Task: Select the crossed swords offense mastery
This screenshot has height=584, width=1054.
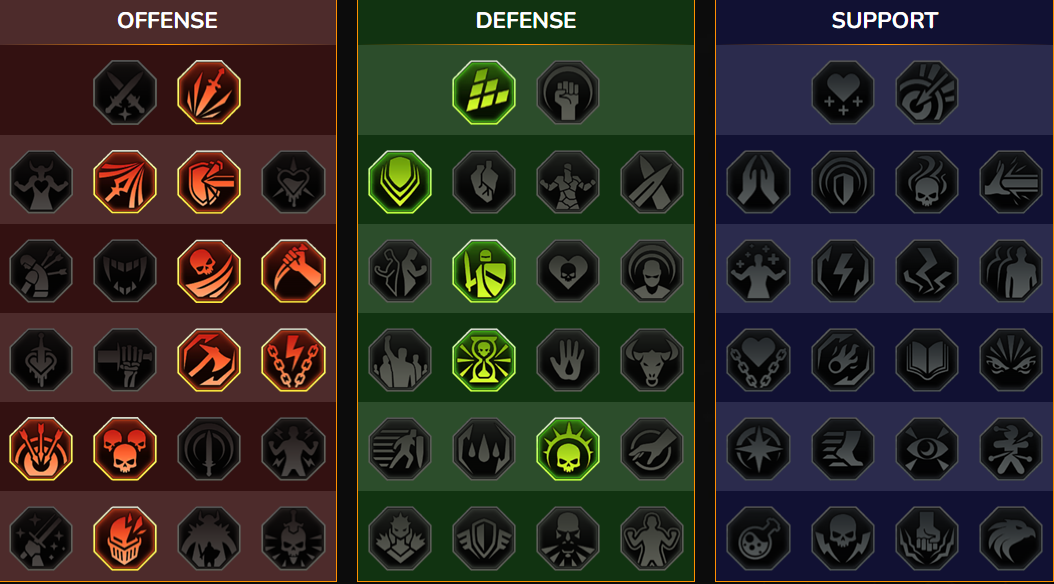Action: (125, 93)
